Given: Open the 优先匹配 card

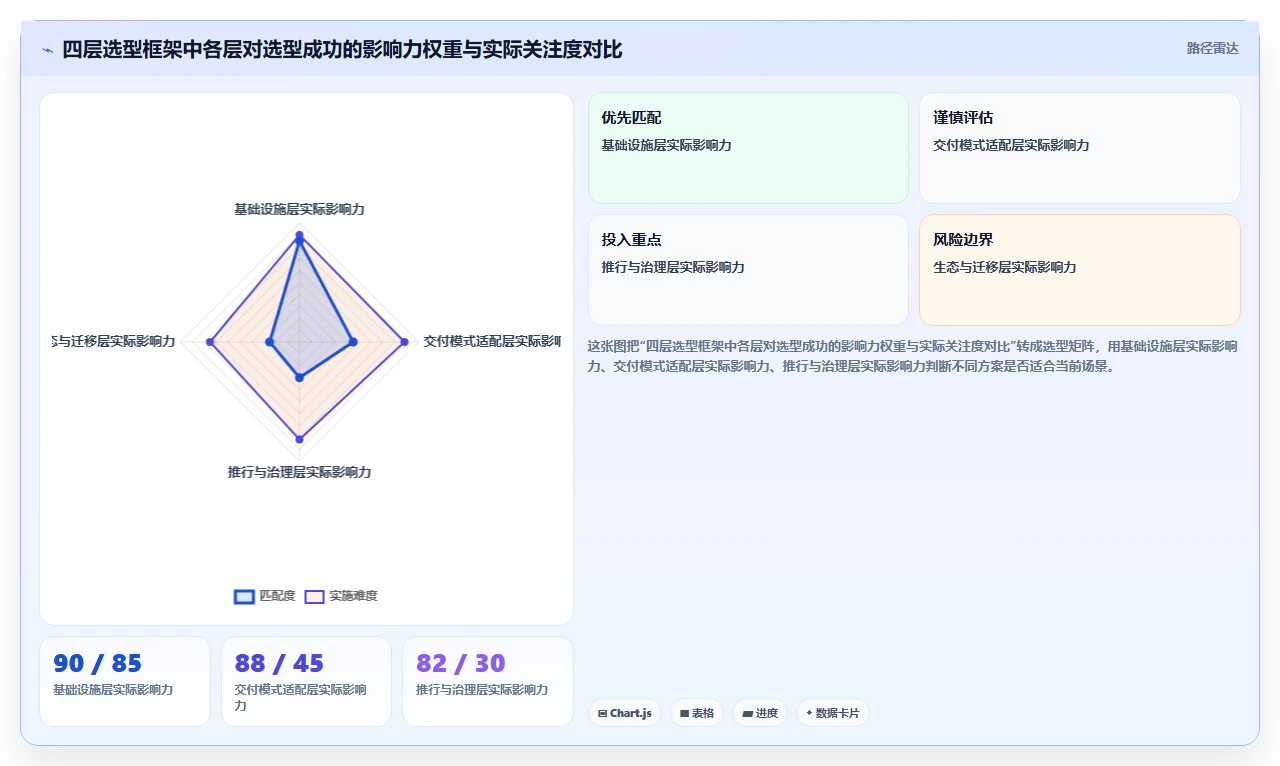Looking at the screenshot, I should [x=748, y=148].
